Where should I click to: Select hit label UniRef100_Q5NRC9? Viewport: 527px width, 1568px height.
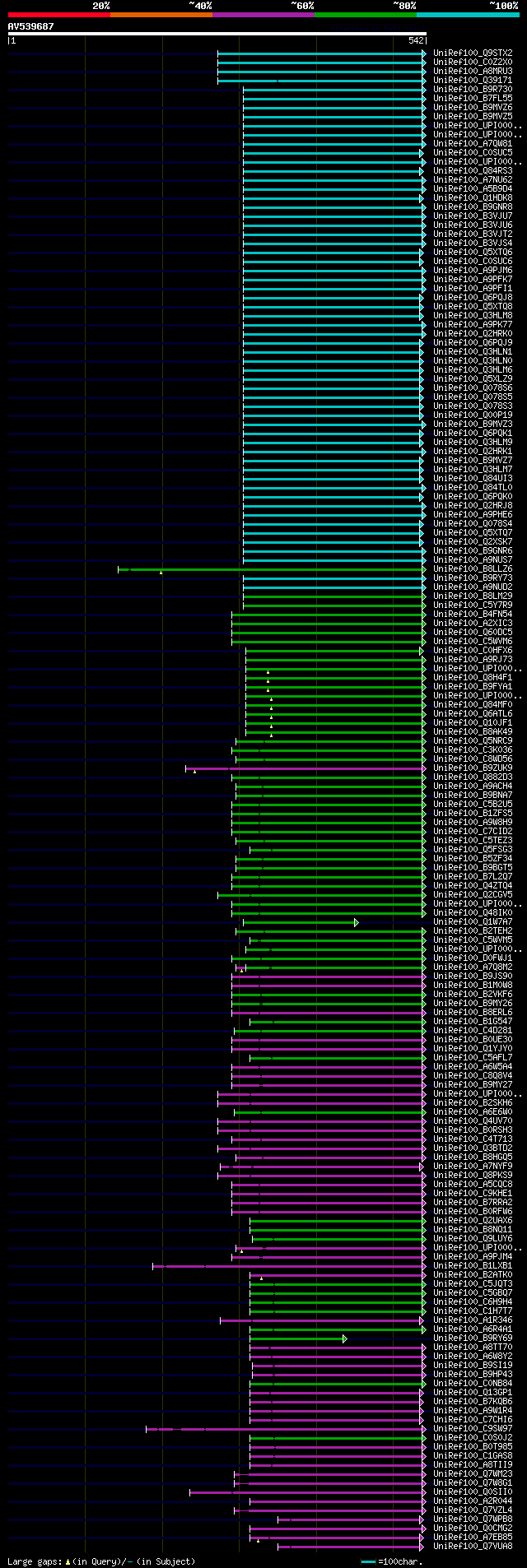[x=473, y=741]
